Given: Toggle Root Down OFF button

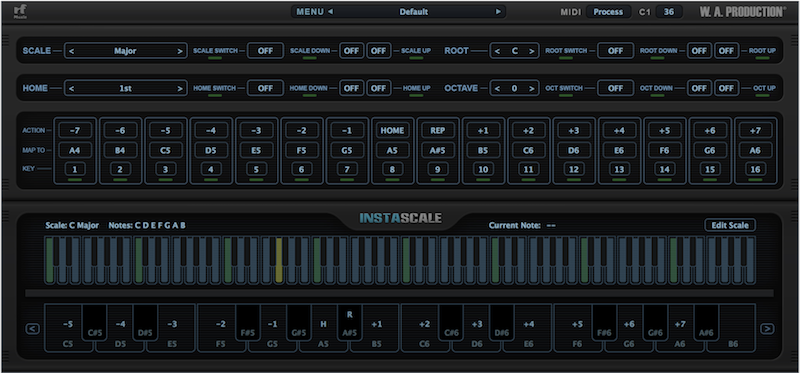Looking at the screenshot, I should point(699,51).
